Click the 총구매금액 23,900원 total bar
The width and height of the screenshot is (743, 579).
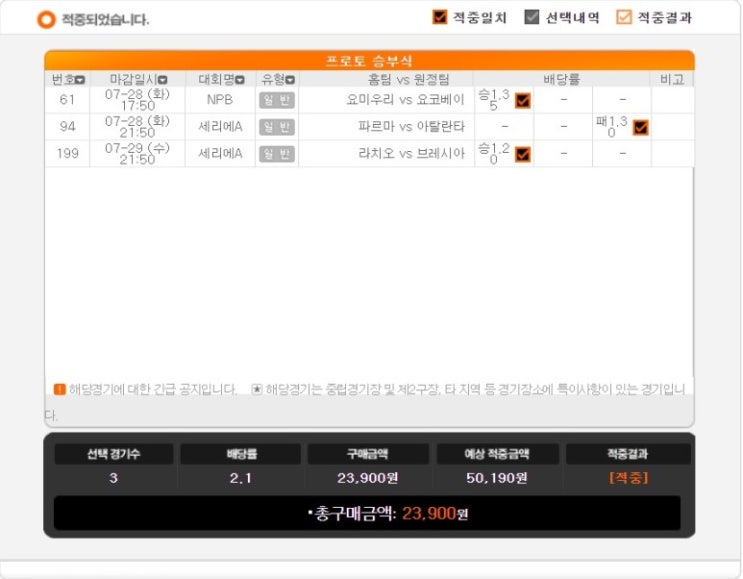pyautogui.click(x=367, y=513)
